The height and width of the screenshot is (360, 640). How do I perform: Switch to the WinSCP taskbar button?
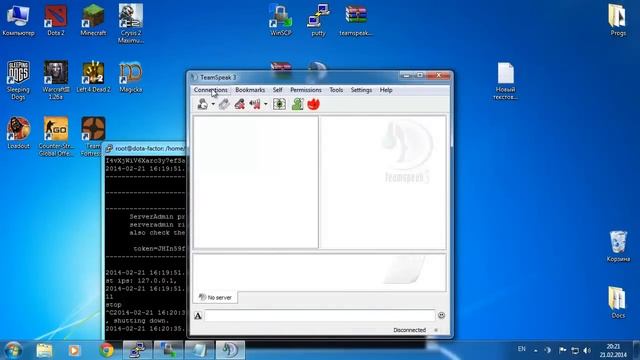click(x=168, y=350)
